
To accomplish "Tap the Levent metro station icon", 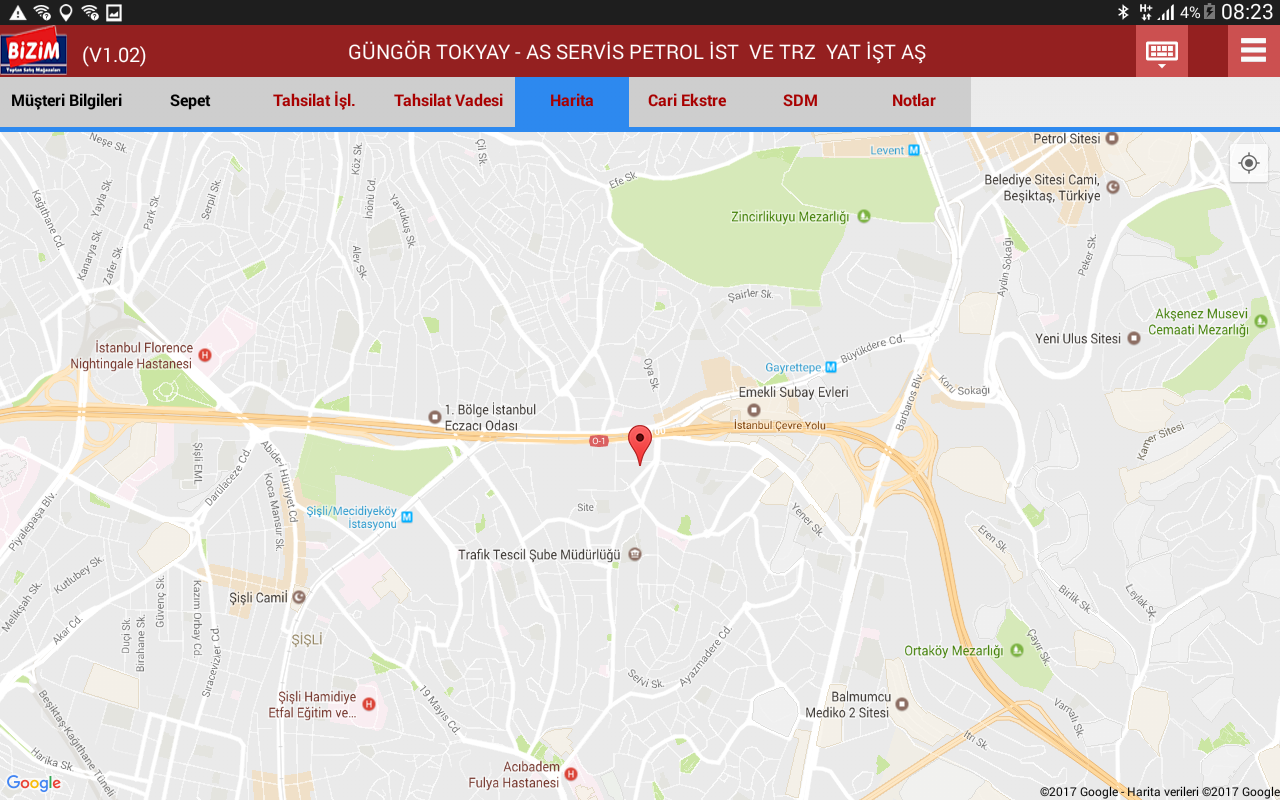I will coord(913,150).
